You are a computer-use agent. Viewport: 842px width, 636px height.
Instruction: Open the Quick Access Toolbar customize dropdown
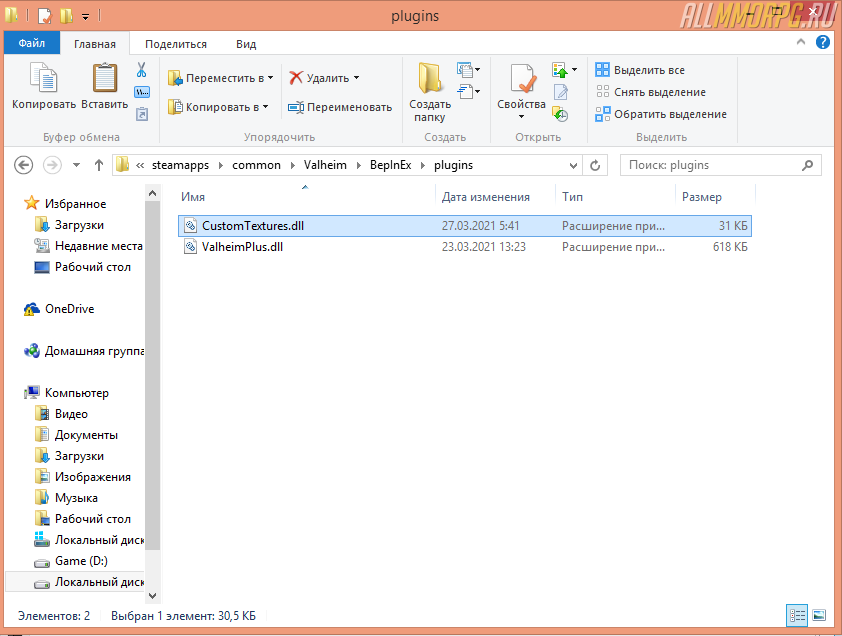[x=85, y=17]
